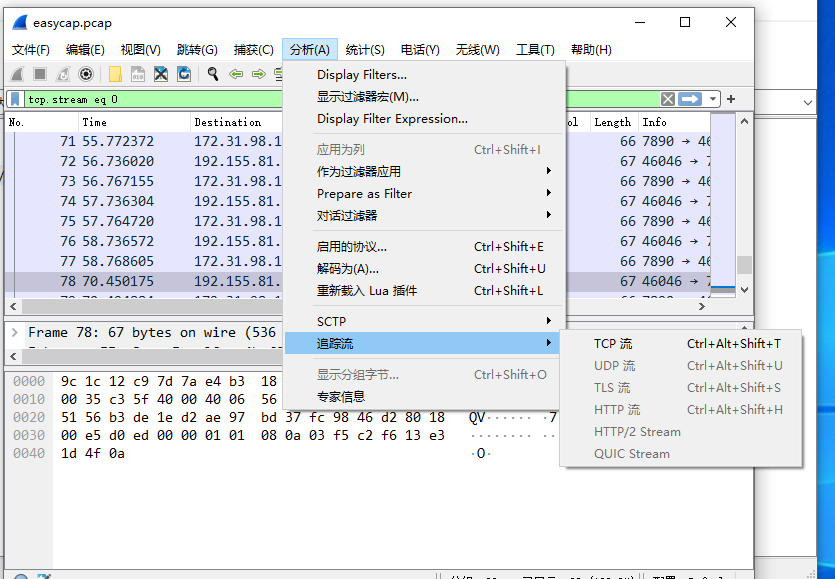Choose Display Filters... from the menu

click(423, 75)
